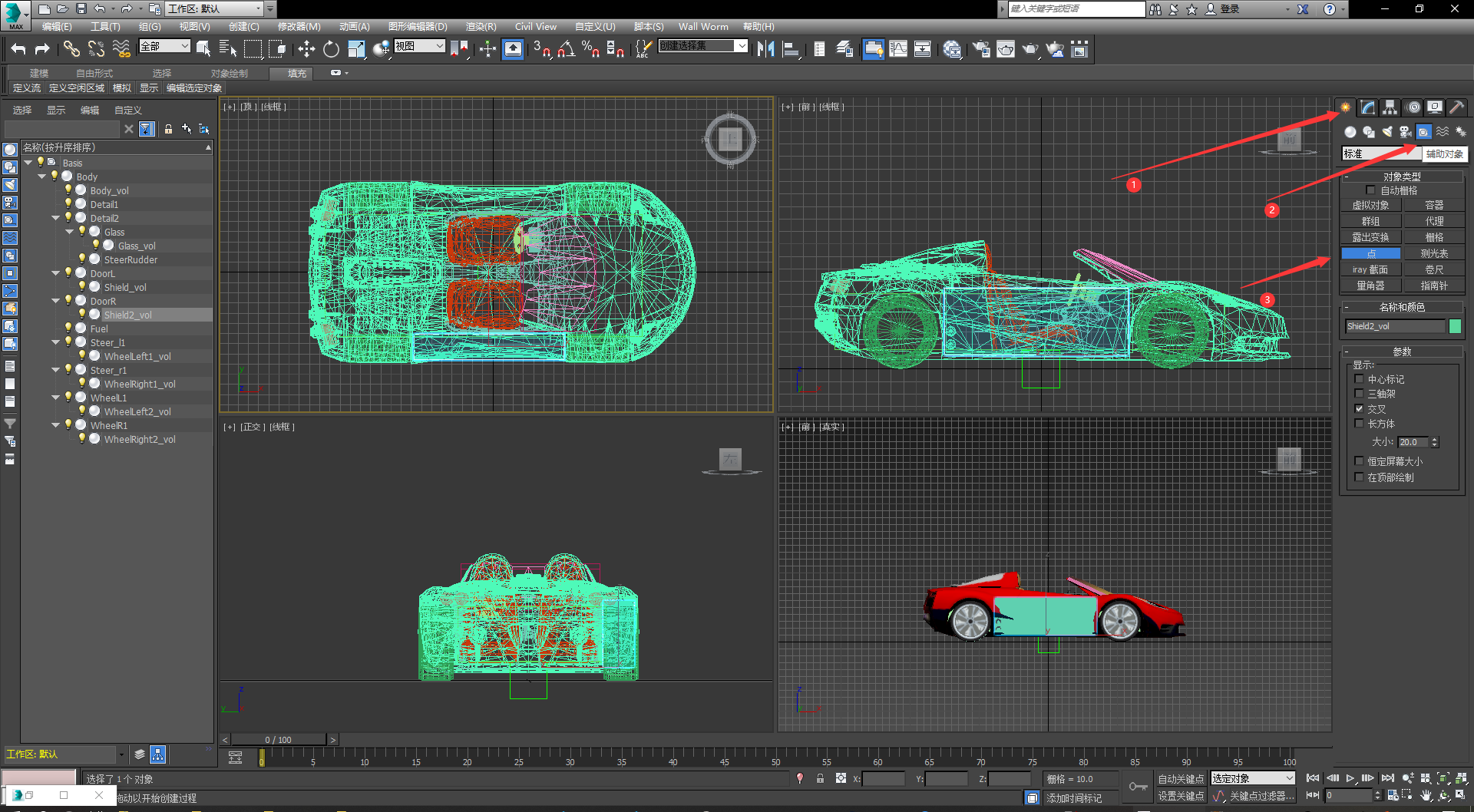Click the Mirror tool icon
1474x812 pixels.
click(x=765, y=49)
